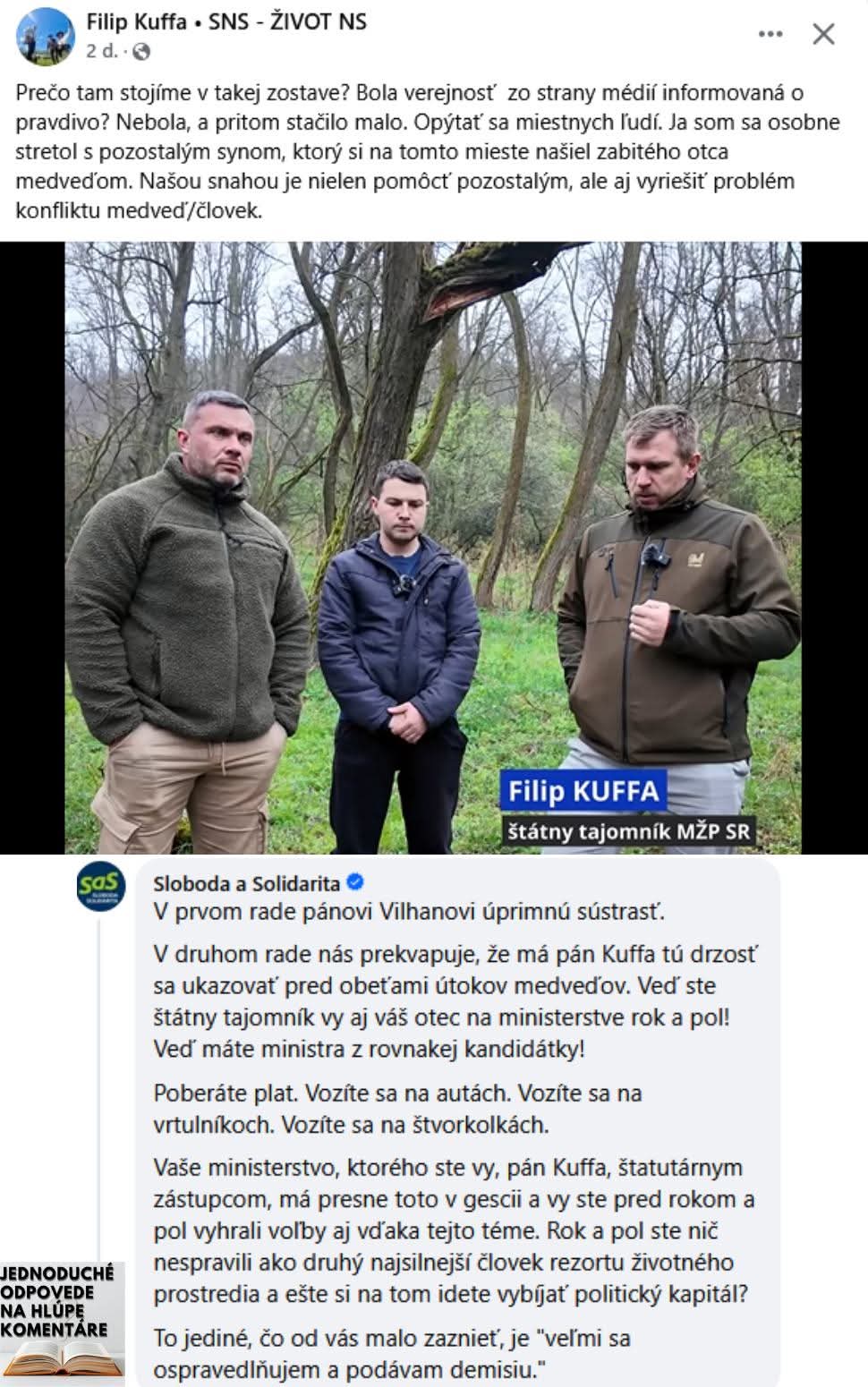The width and height of the screenshot is (868, 1387).
Task: Click the final paragraph mentioning 'podávam demisiu'
Action: [x=392, y=1354]
